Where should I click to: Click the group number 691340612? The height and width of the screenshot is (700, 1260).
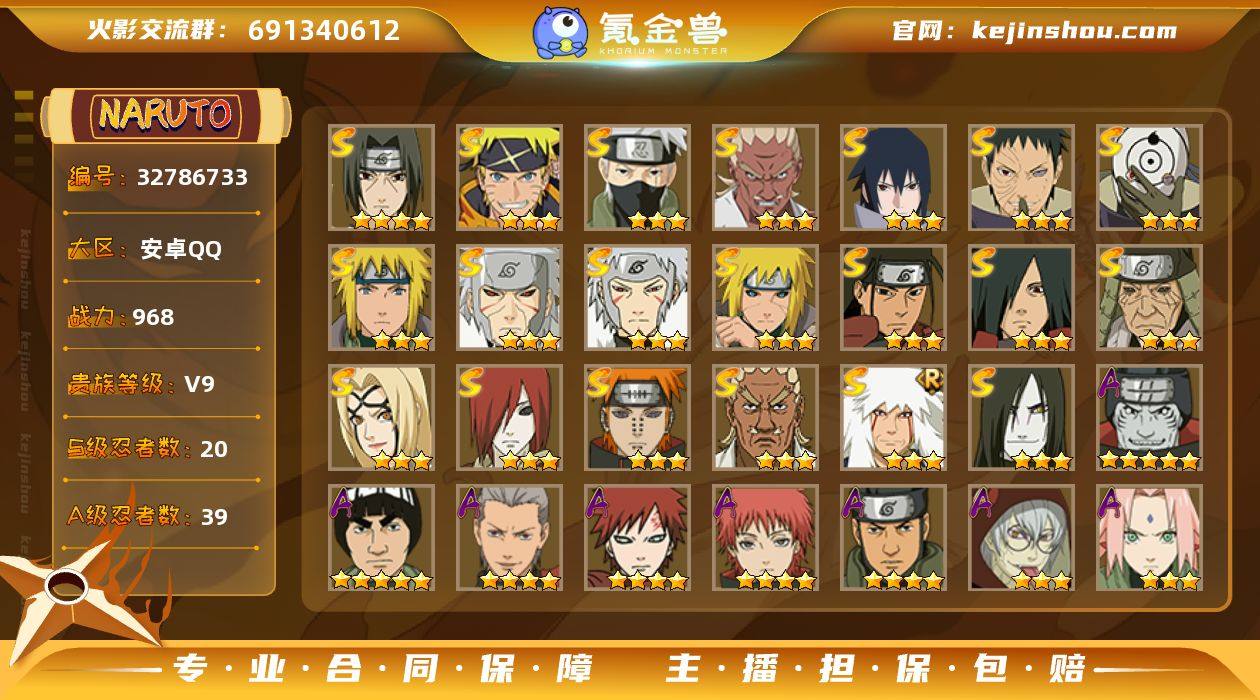pyautogui.click(x=324, y=31)
